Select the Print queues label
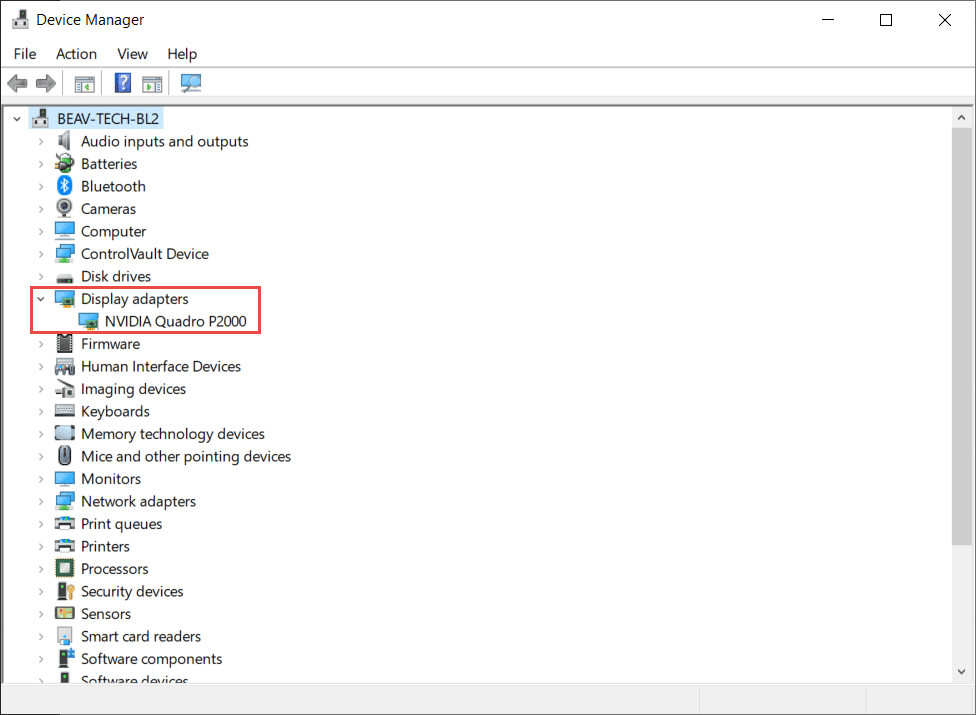The height and width of the screenshot is (715, 976). coord(122,524)
